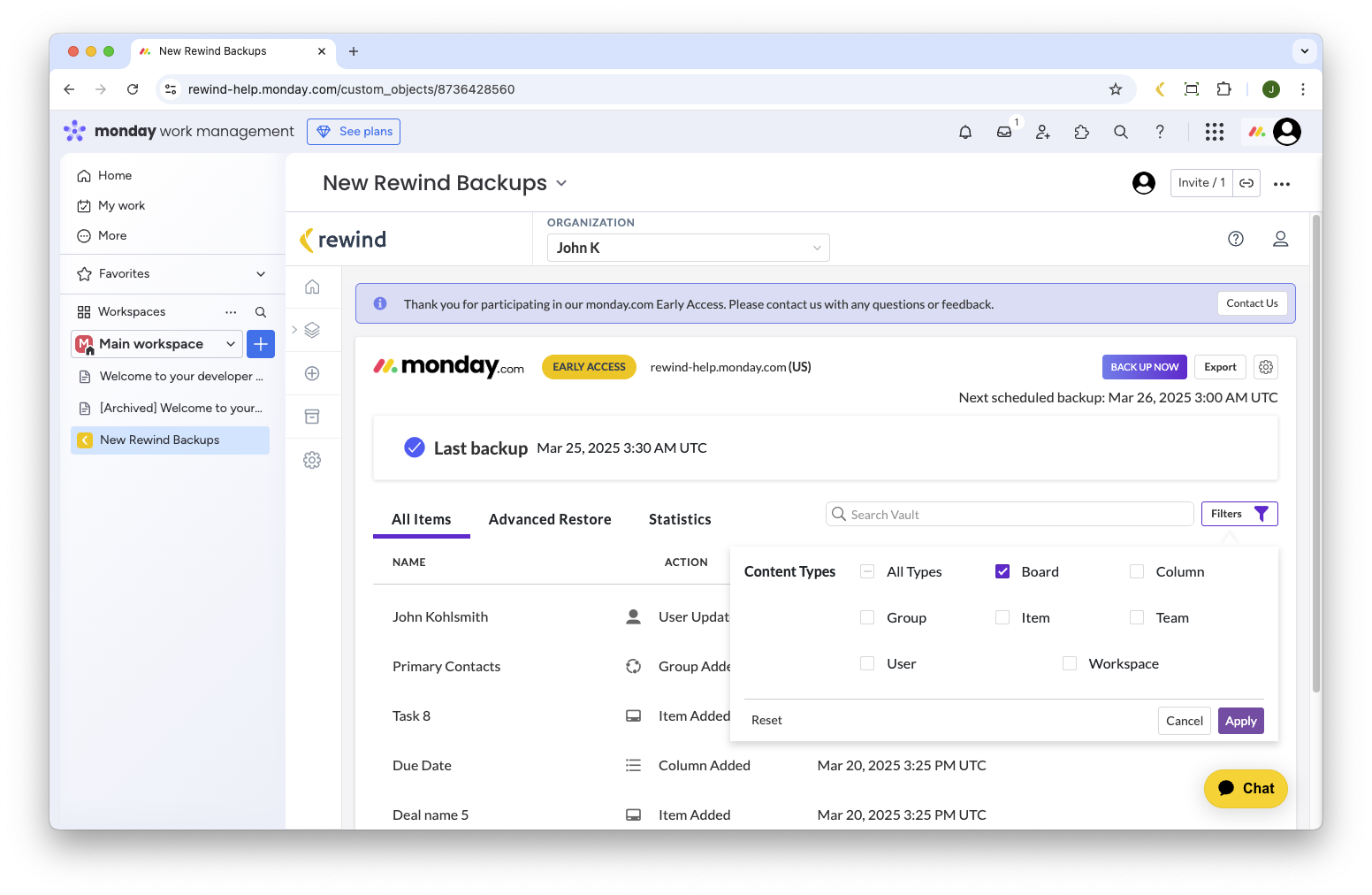Switch to the All Items tab
This screenshot has height=895, width=1372.
point(422,519)
